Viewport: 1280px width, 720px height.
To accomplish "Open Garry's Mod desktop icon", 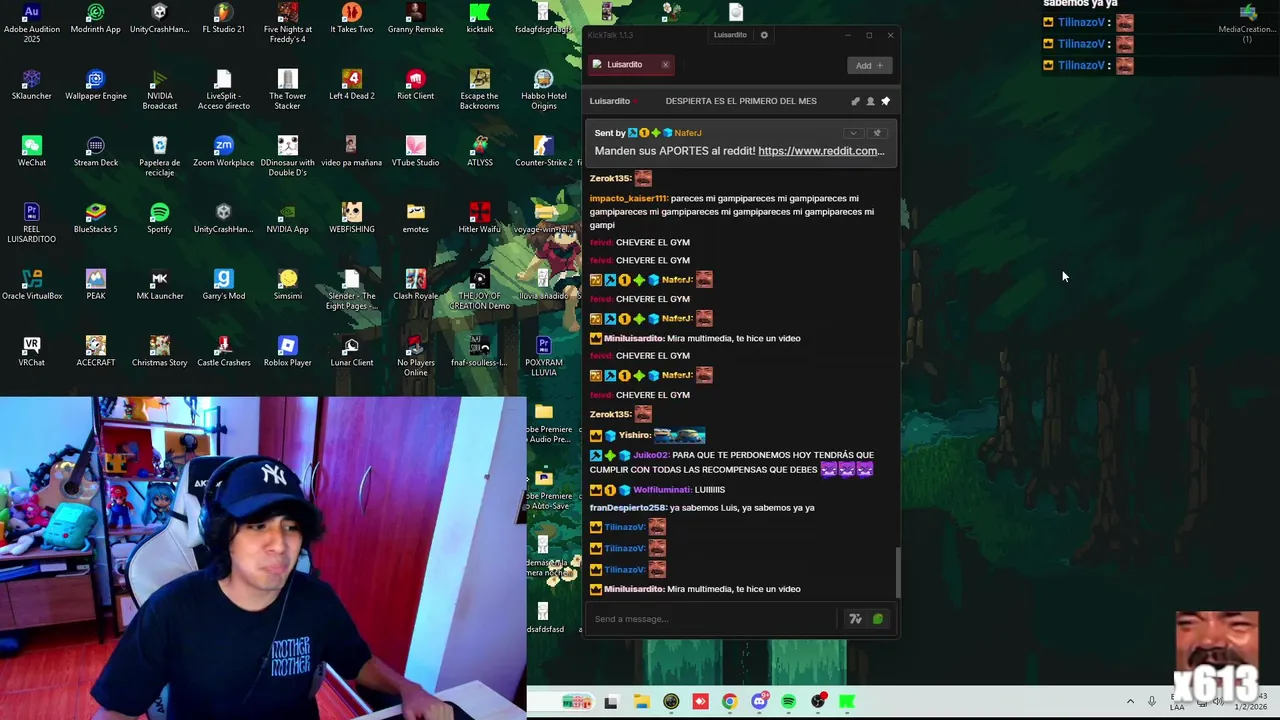I will pyautogui.click(x=223, y=285).
